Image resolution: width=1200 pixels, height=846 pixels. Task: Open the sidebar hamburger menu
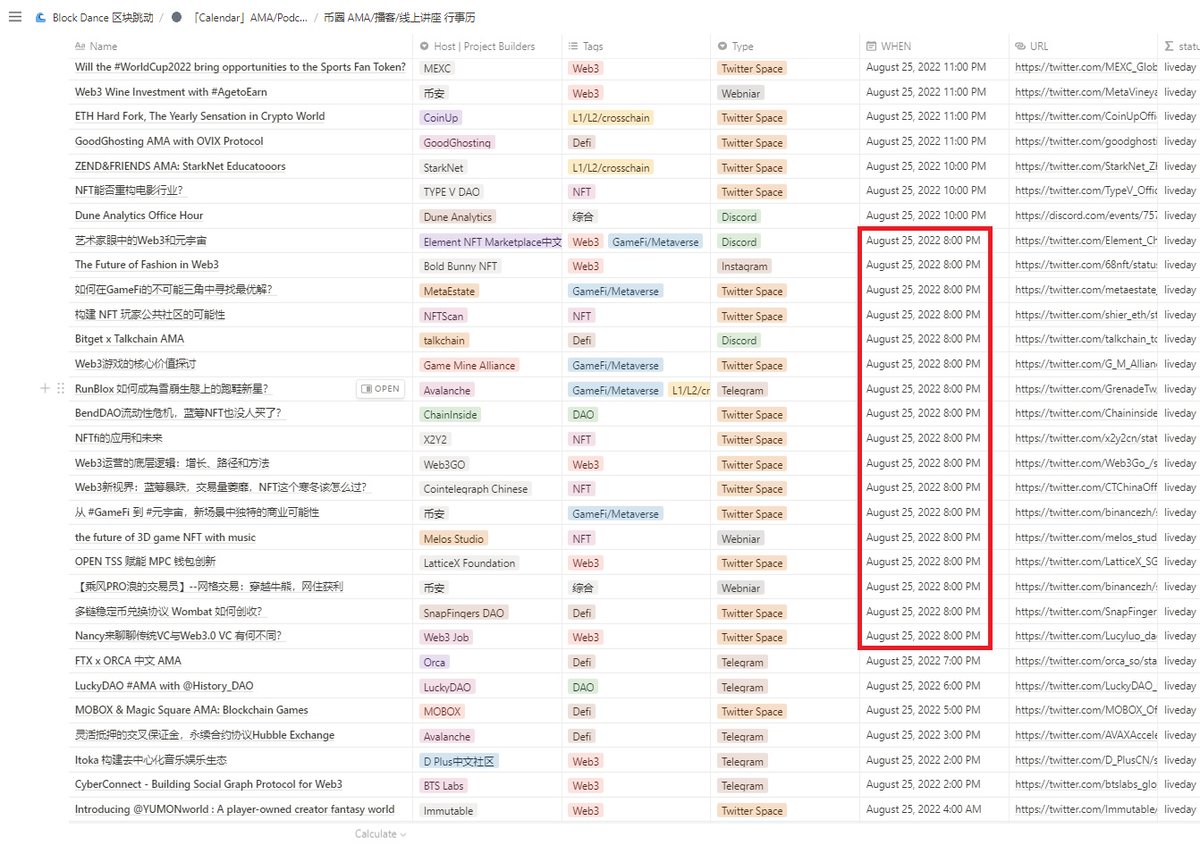[14, 17]
